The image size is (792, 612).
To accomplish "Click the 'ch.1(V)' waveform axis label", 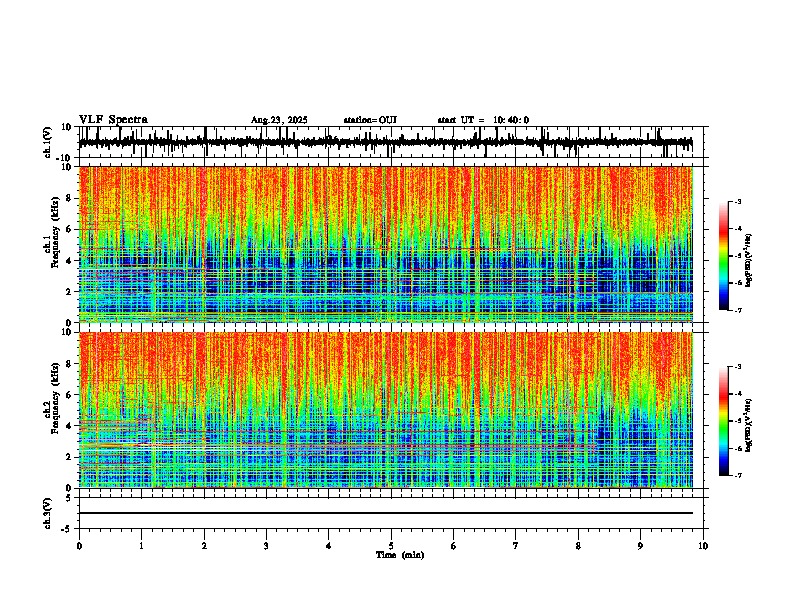I will click(x=48, y=142).
